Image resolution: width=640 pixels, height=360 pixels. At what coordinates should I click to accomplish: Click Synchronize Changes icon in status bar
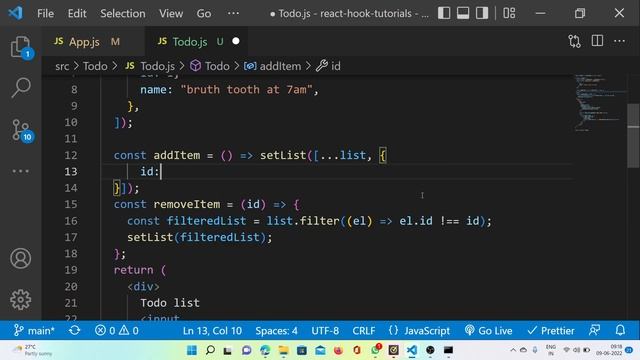(x=74, y=330)
